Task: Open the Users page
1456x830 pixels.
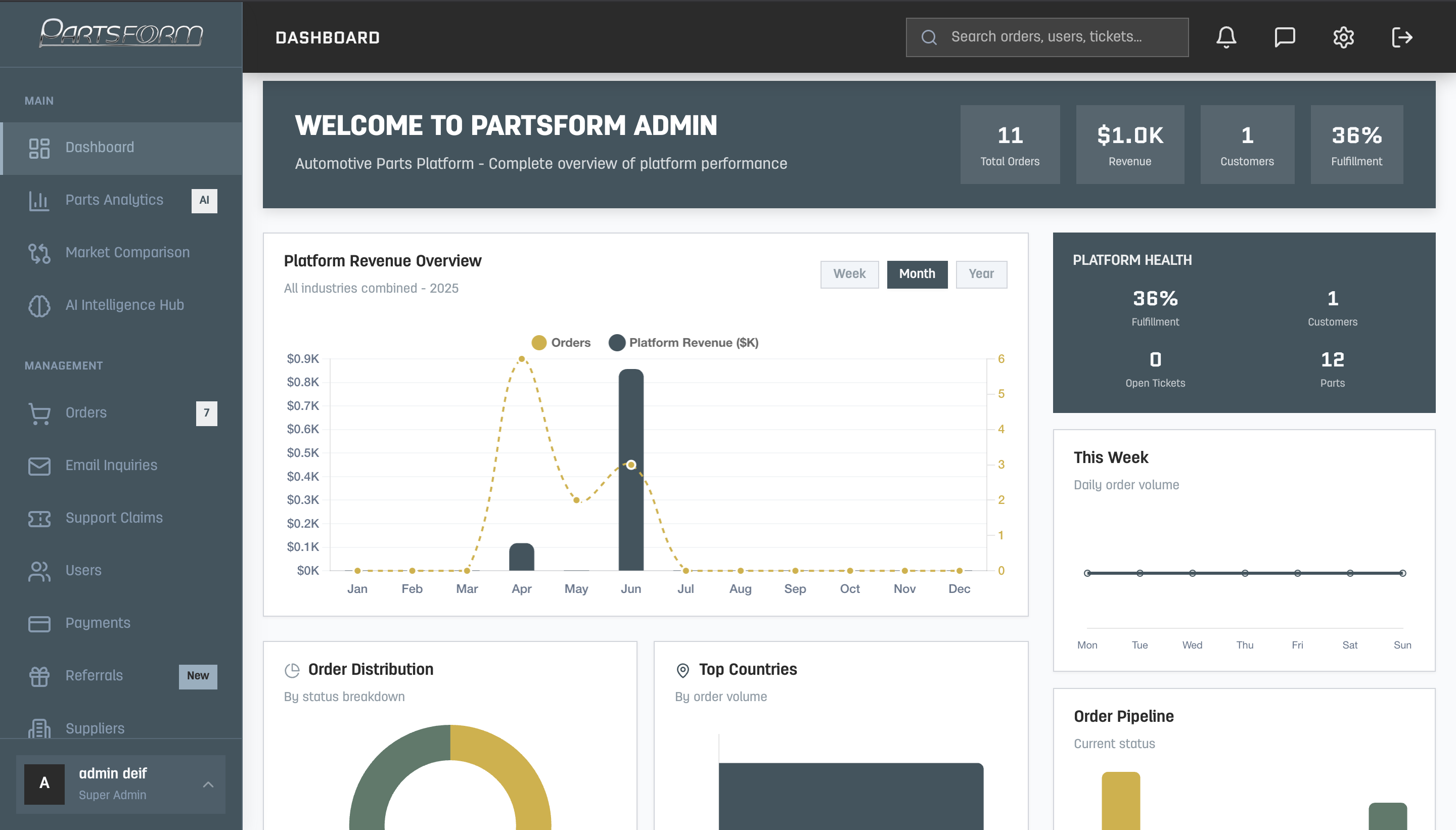Action: (x=121, y=571)
